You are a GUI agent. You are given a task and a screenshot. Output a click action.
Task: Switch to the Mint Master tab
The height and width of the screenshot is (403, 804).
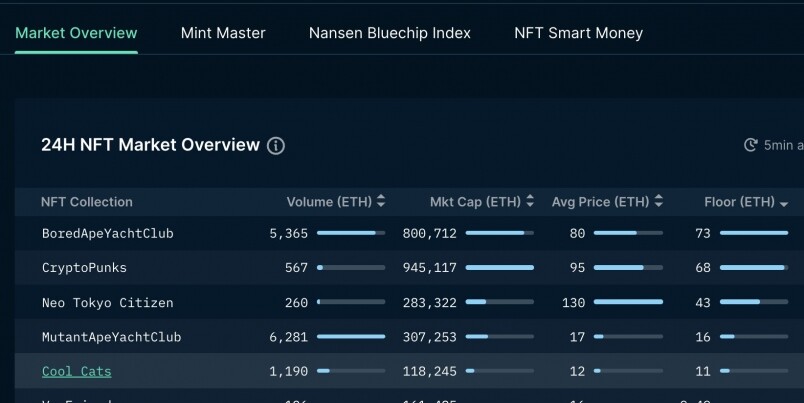point(223,33)
